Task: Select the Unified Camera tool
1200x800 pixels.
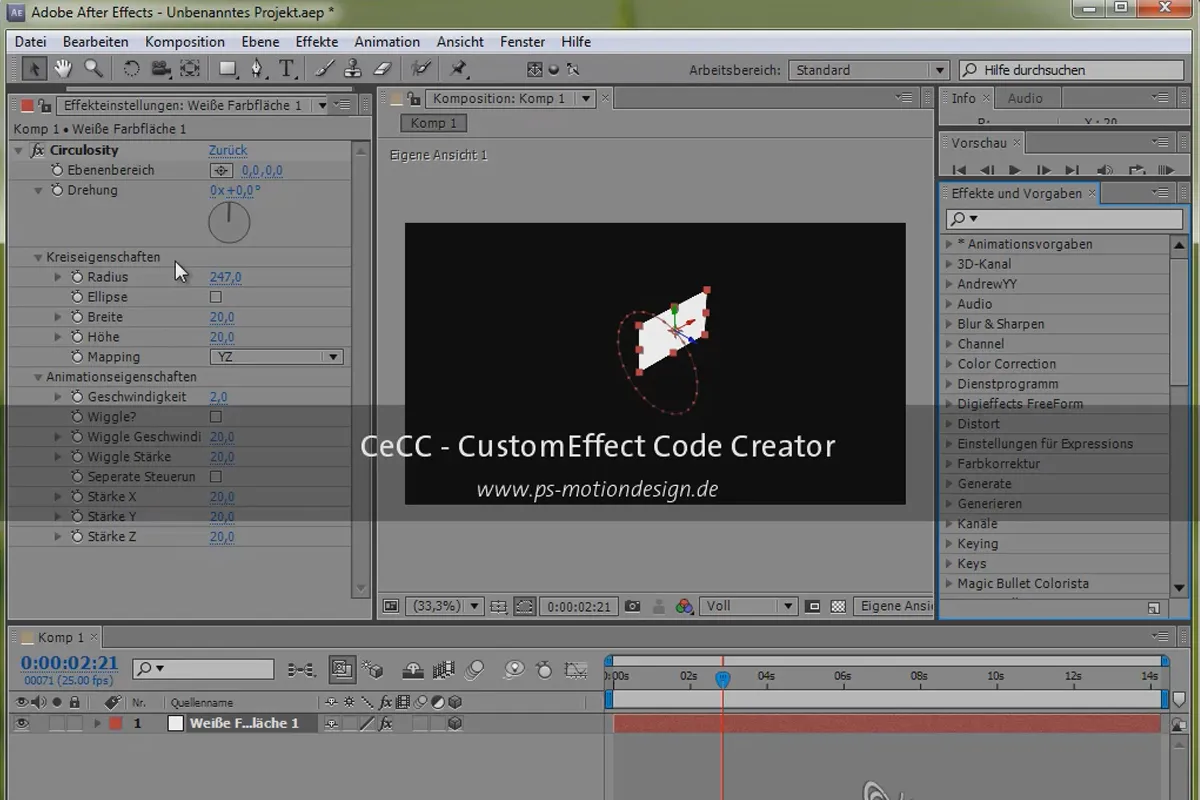Action: (x=160, y=68)
